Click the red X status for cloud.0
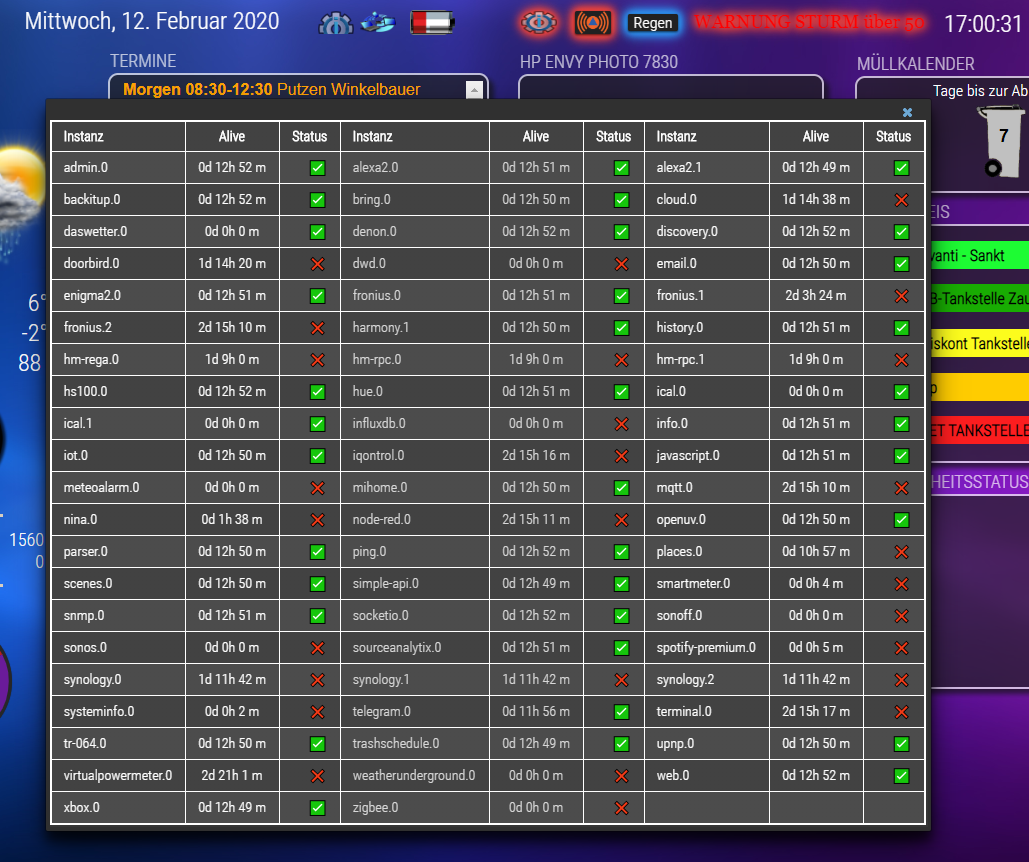The height and width of the screenshot is (862, 1029). (901, 200)
